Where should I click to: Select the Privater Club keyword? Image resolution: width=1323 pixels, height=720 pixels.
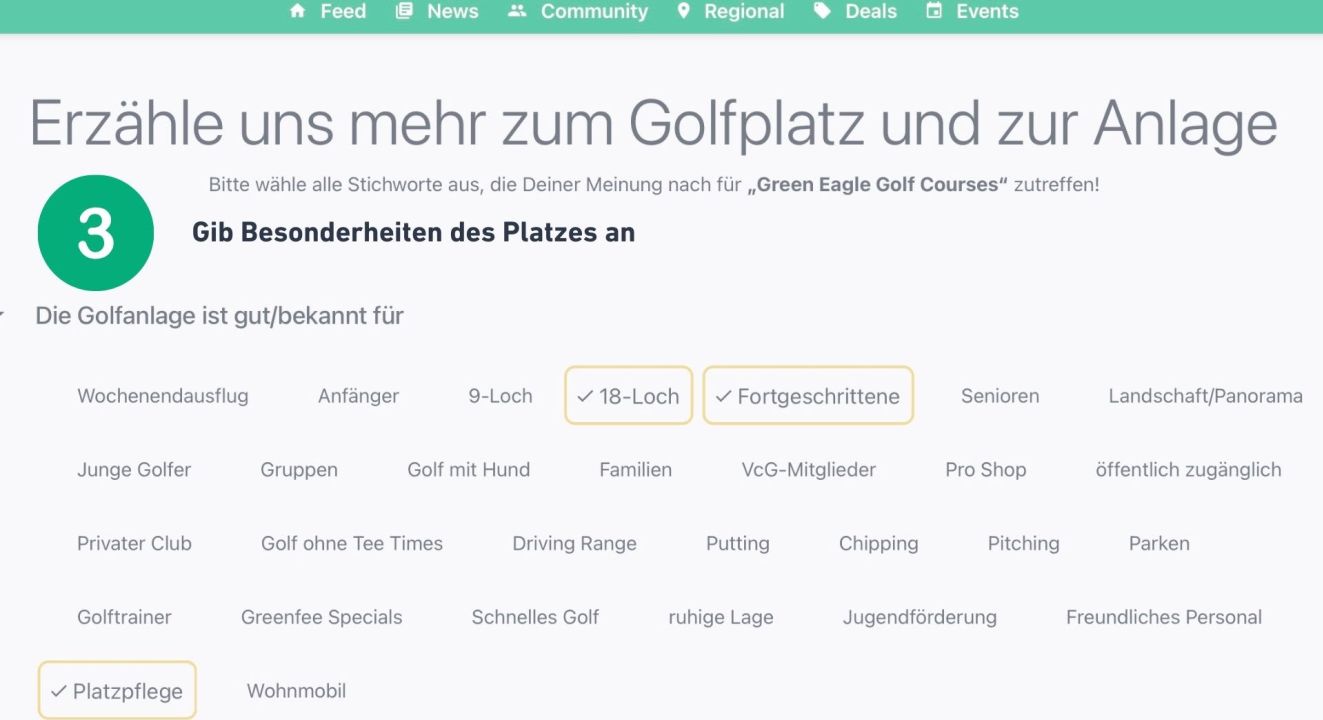pyautogui.click(x=134, y=544)
